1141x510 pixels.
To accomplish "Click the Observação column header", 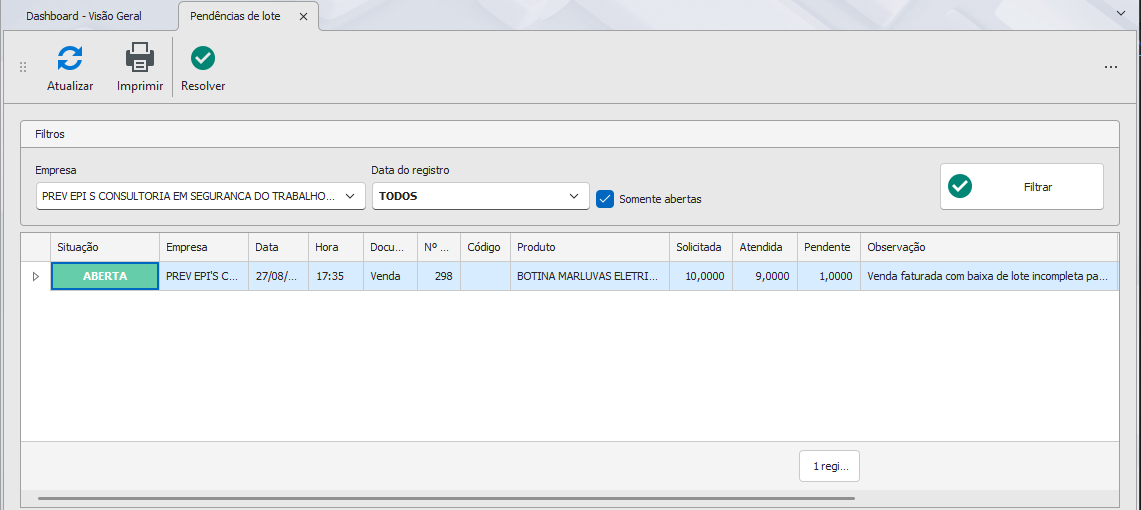I will (x=989, y=247).
